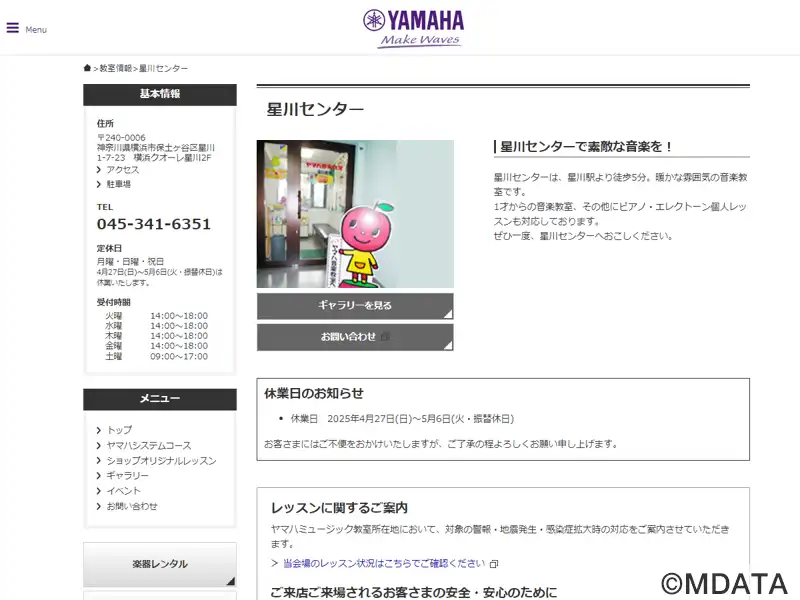Open the 駐車場 link under address
The width and height of the screenshot is (800, 600).
(x=118, y=184)
